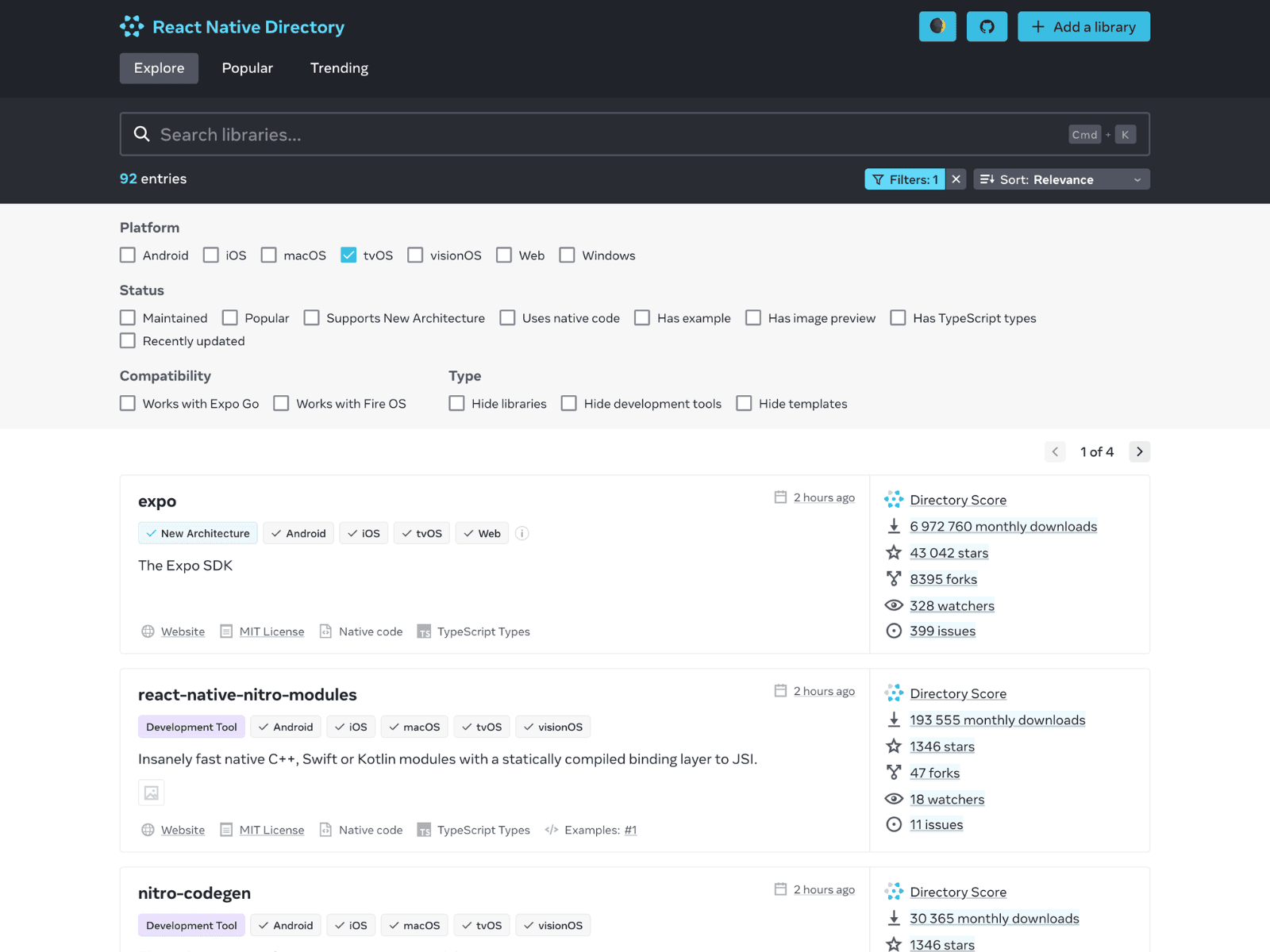Clear active filters with the X icon
Screen dimensions: 1270x952
(956, 179)
